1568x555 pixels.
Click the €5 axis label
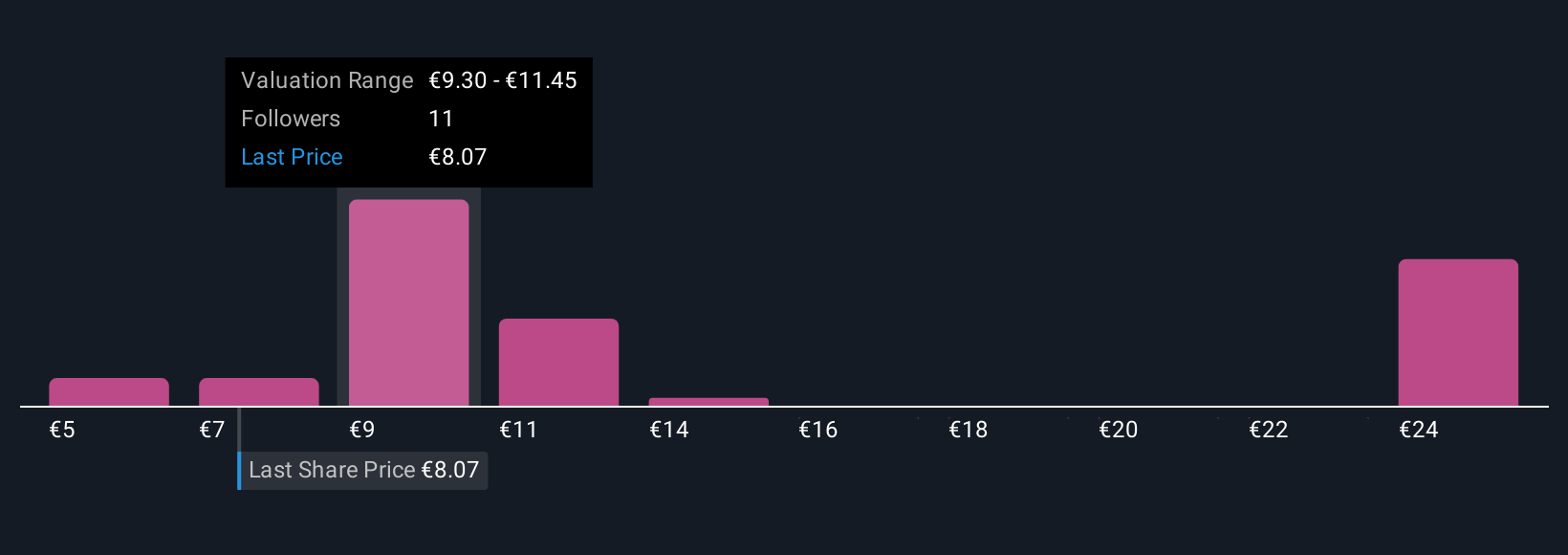pos(62,430)
